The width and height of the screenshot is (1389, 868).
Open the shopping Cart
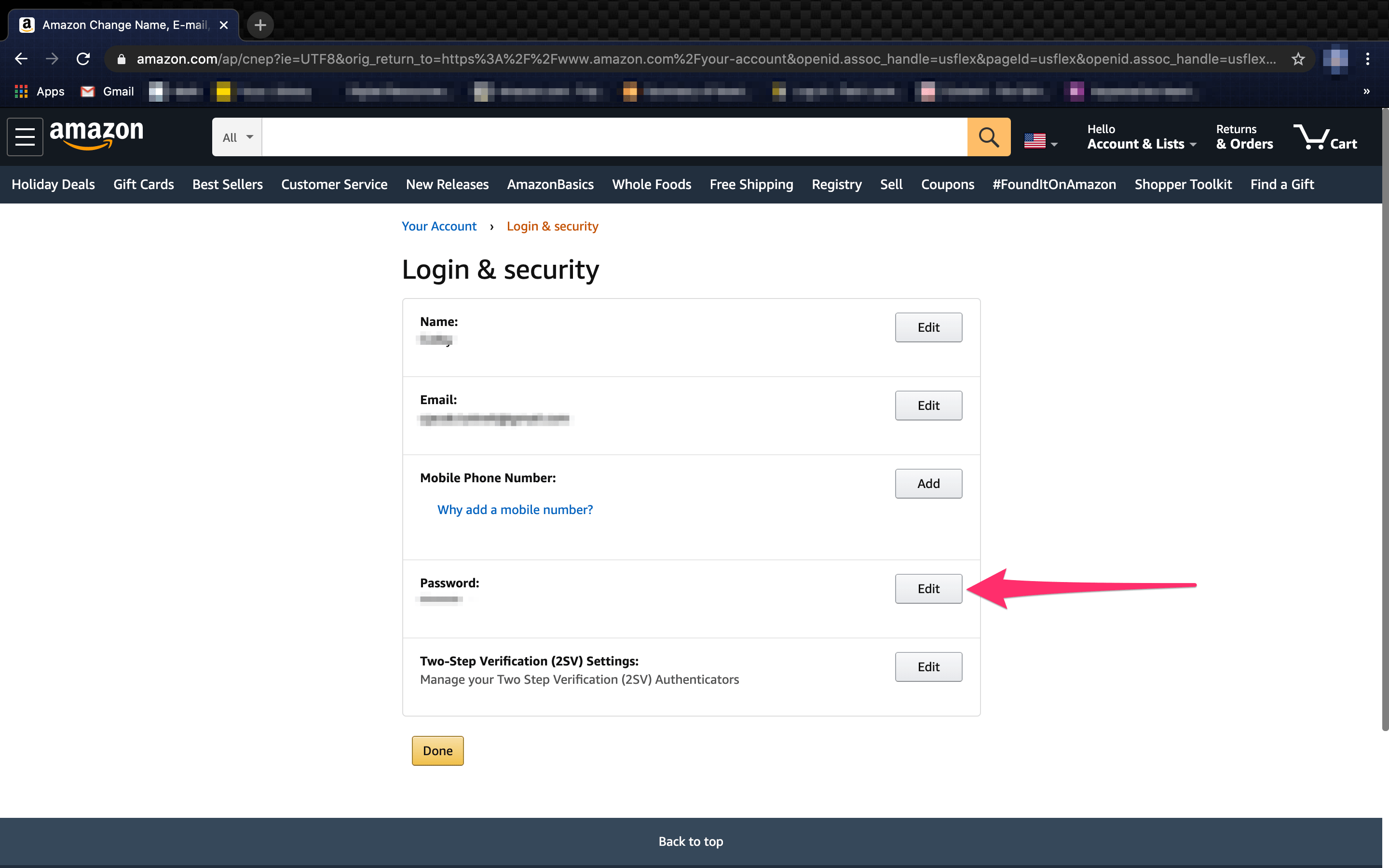coord(1325,138)
